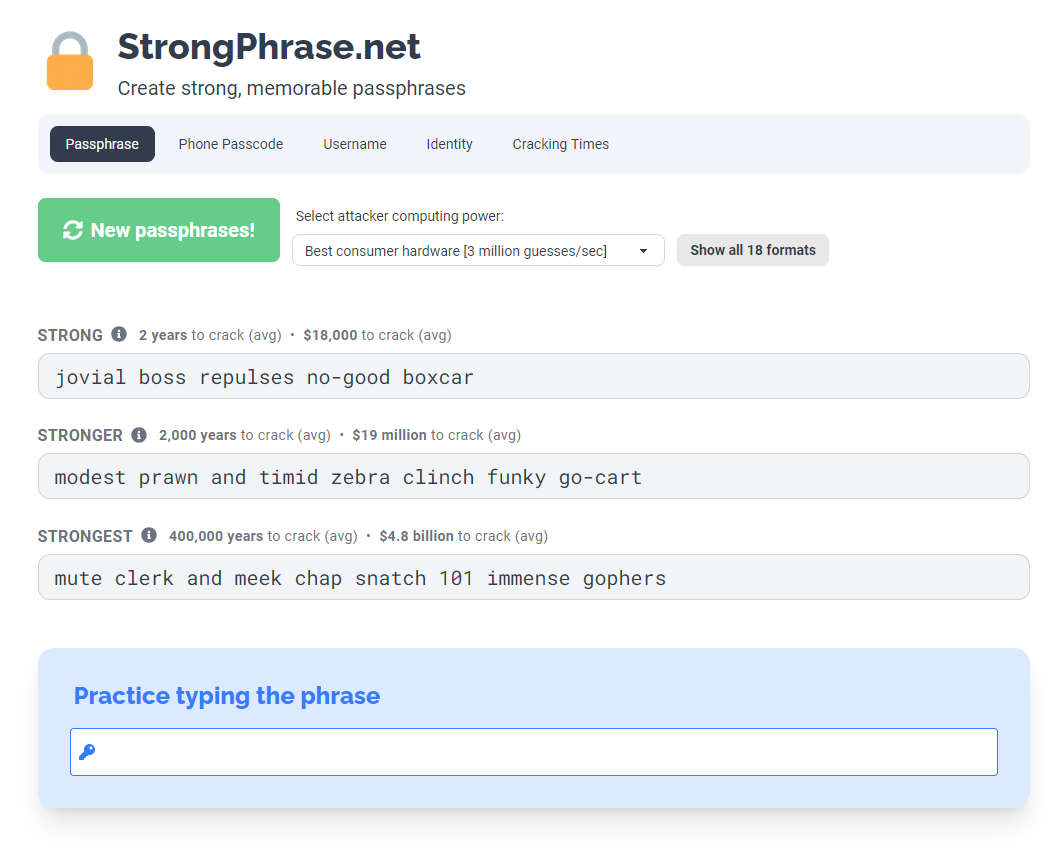Open the attacker computing power dropdown
This screenshot has height=860, width=1050.
(x=478, y=250)
